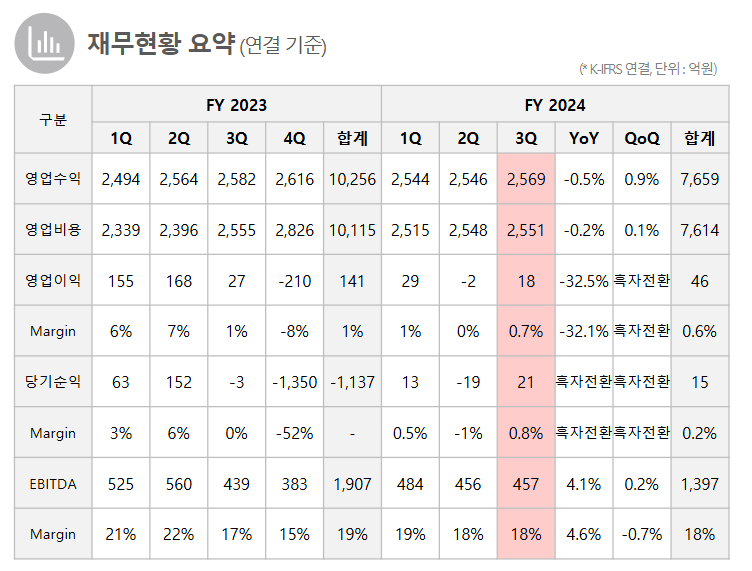Click the 재무현황 요약 title text
Image resolution: width=752 pixels, height=571 pixels.
click(160, 43)
